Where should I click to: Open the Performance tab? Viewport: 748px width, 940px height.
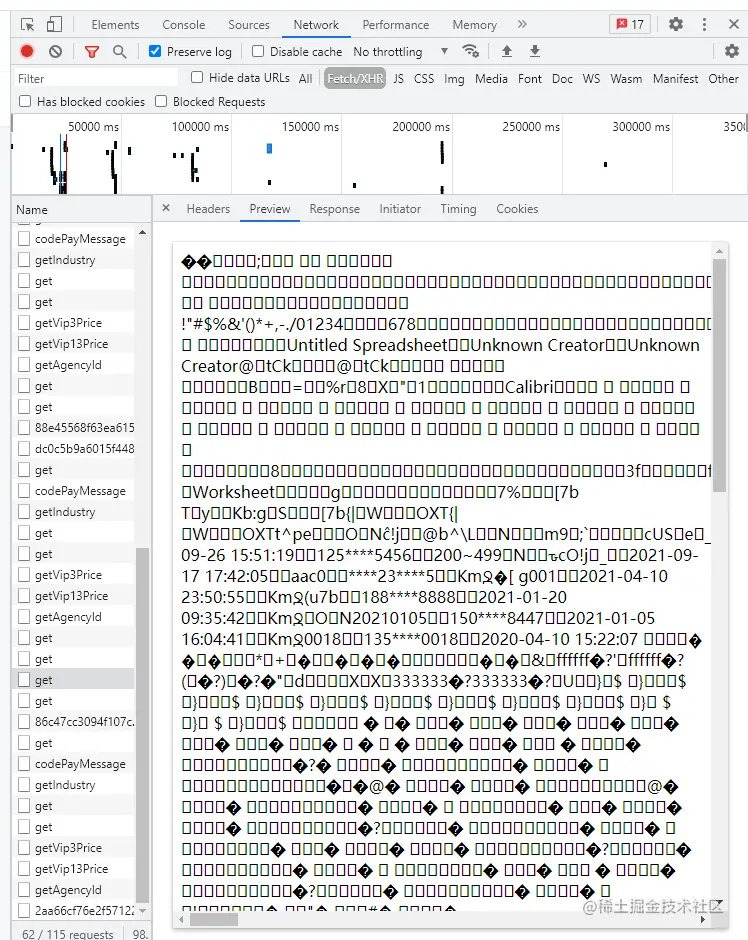pos(396,25)
